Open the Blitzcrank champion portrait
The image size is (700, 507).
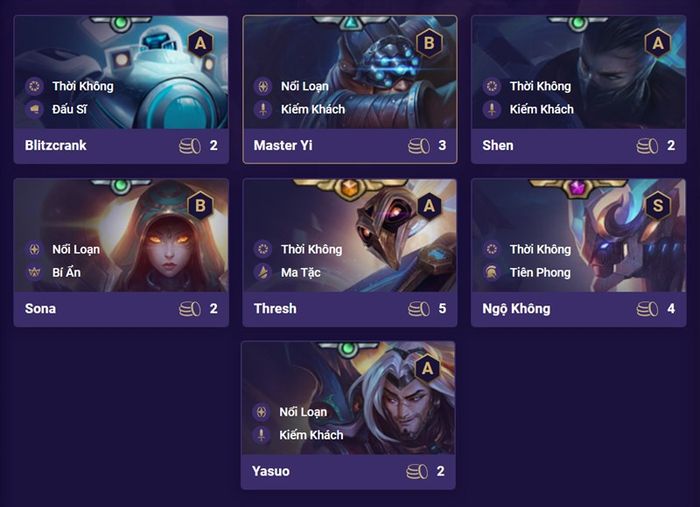point(121,73)
